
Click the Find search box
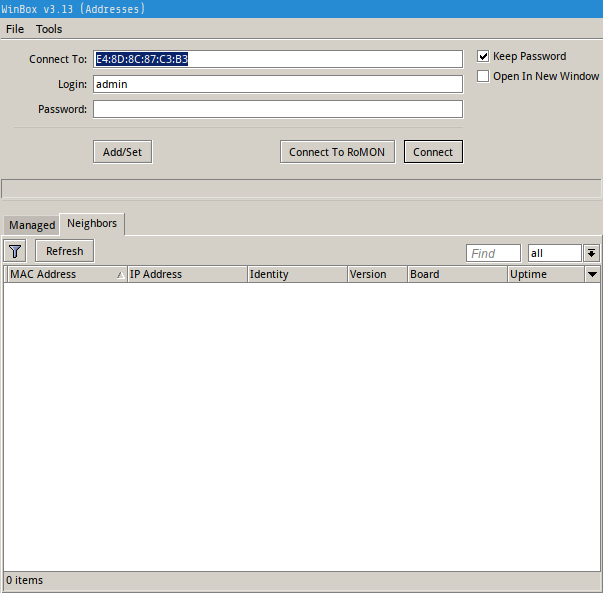493,254
